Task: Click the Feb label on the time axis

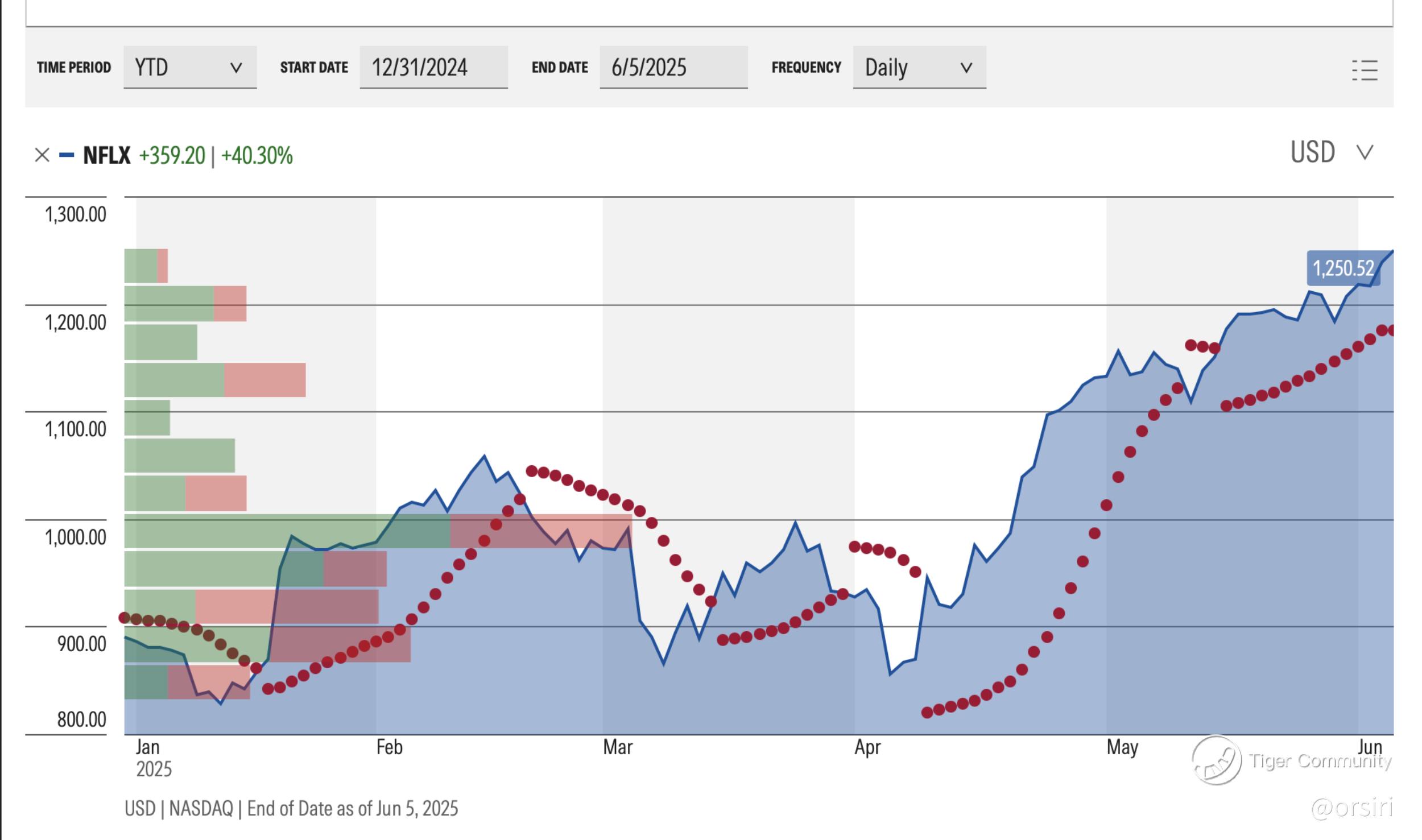Action: point(389,747)
